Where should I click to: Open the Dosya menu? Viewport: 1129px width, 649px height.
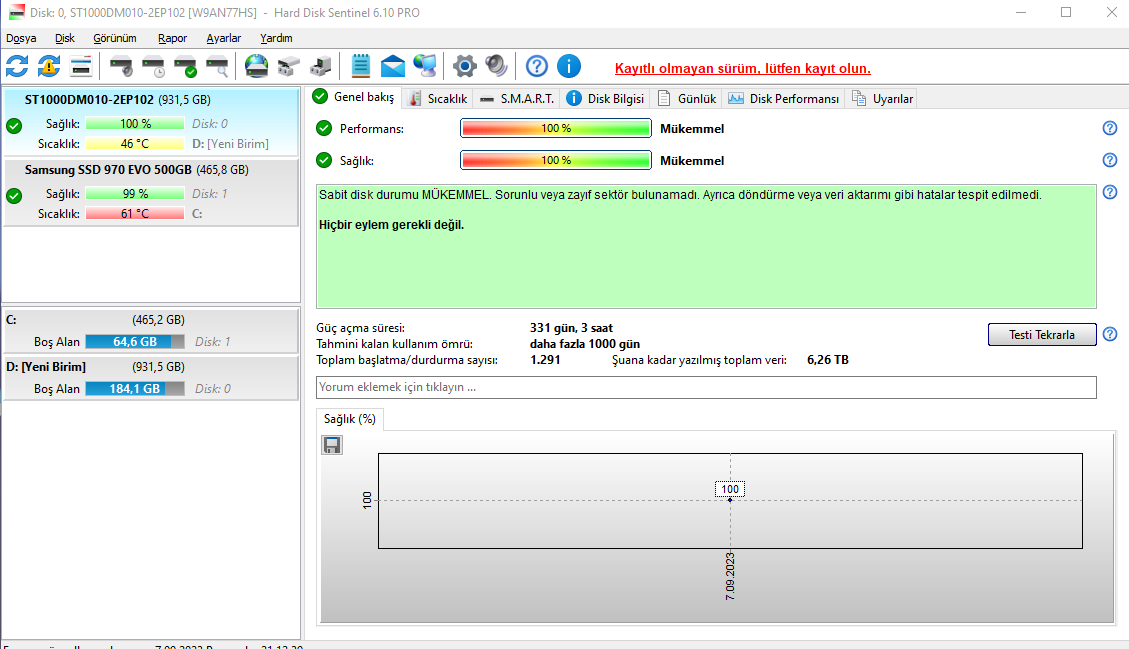[x=21, y=38]
